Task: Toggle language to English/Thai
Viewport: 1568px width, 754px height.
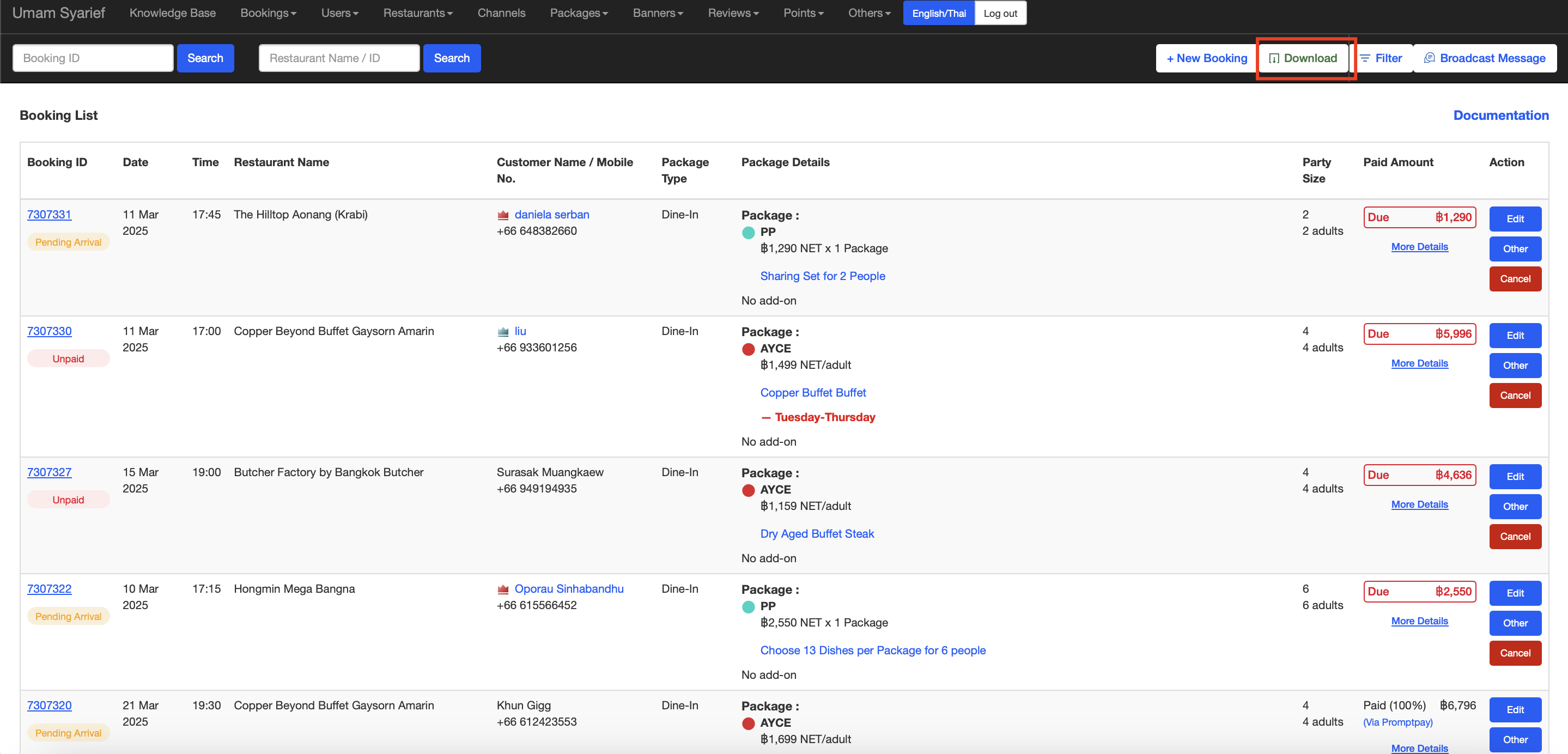Action: [938, 14]
